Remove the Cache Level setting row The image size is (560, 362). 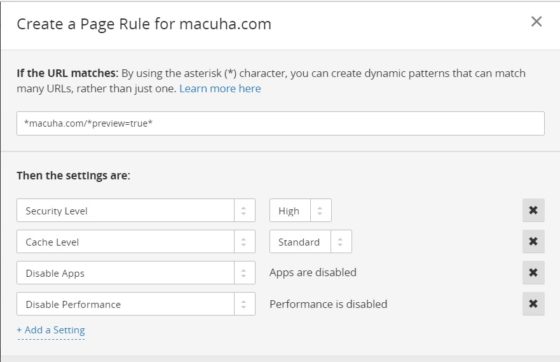point(533,241)
